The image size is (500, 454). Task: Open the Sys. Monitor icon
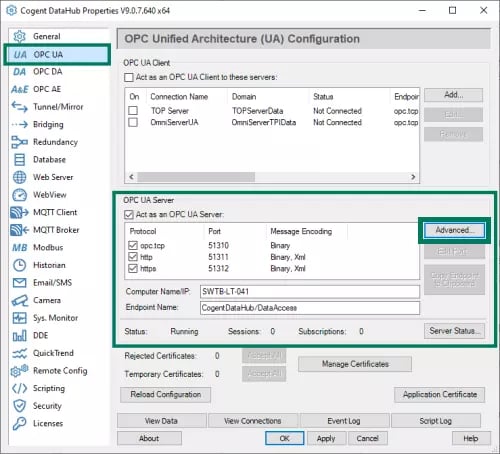click(x=19, y=318)
